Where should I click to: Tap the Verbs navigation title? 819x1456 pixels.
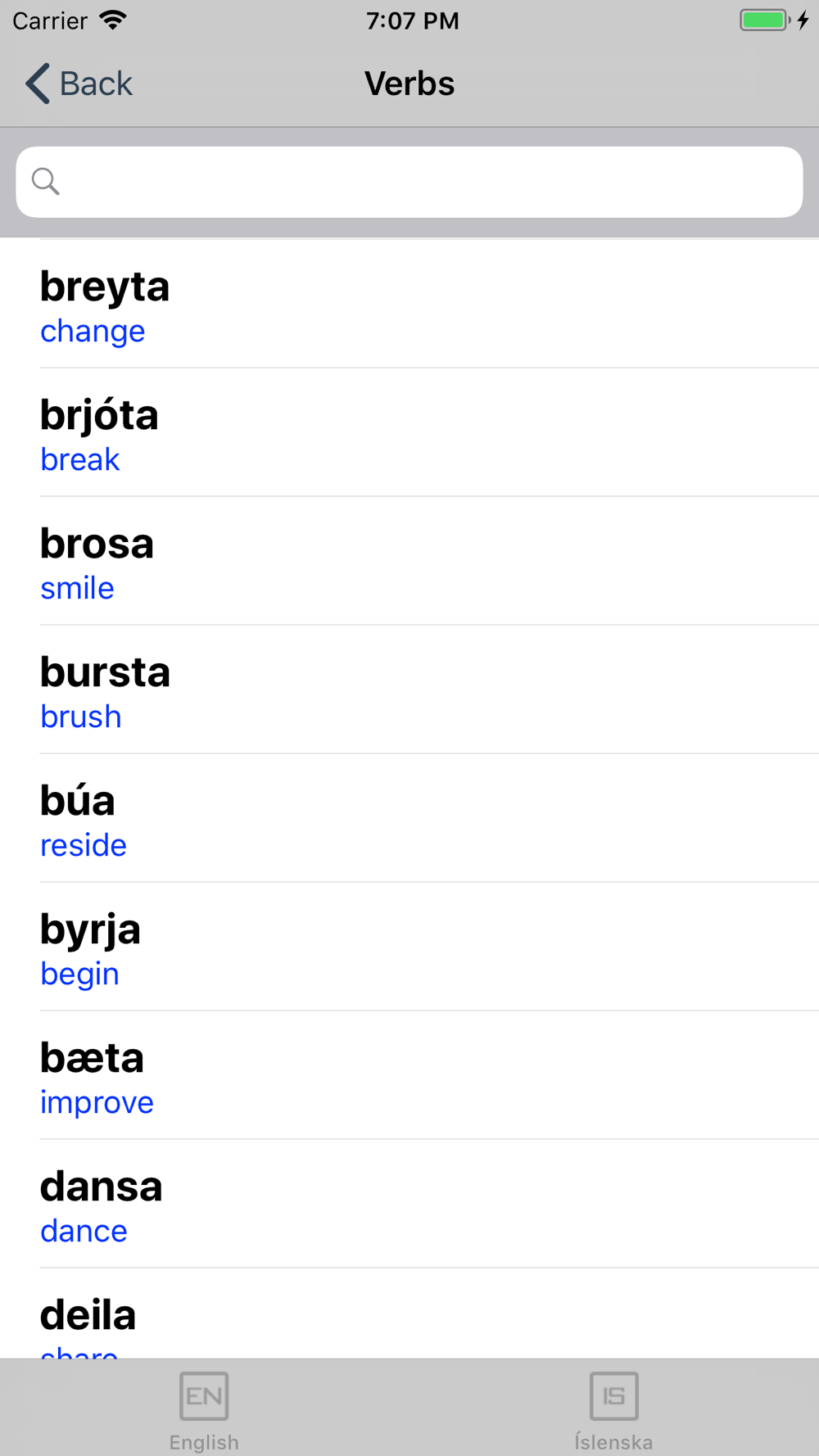pyautogui.click(x=409, y=84)
